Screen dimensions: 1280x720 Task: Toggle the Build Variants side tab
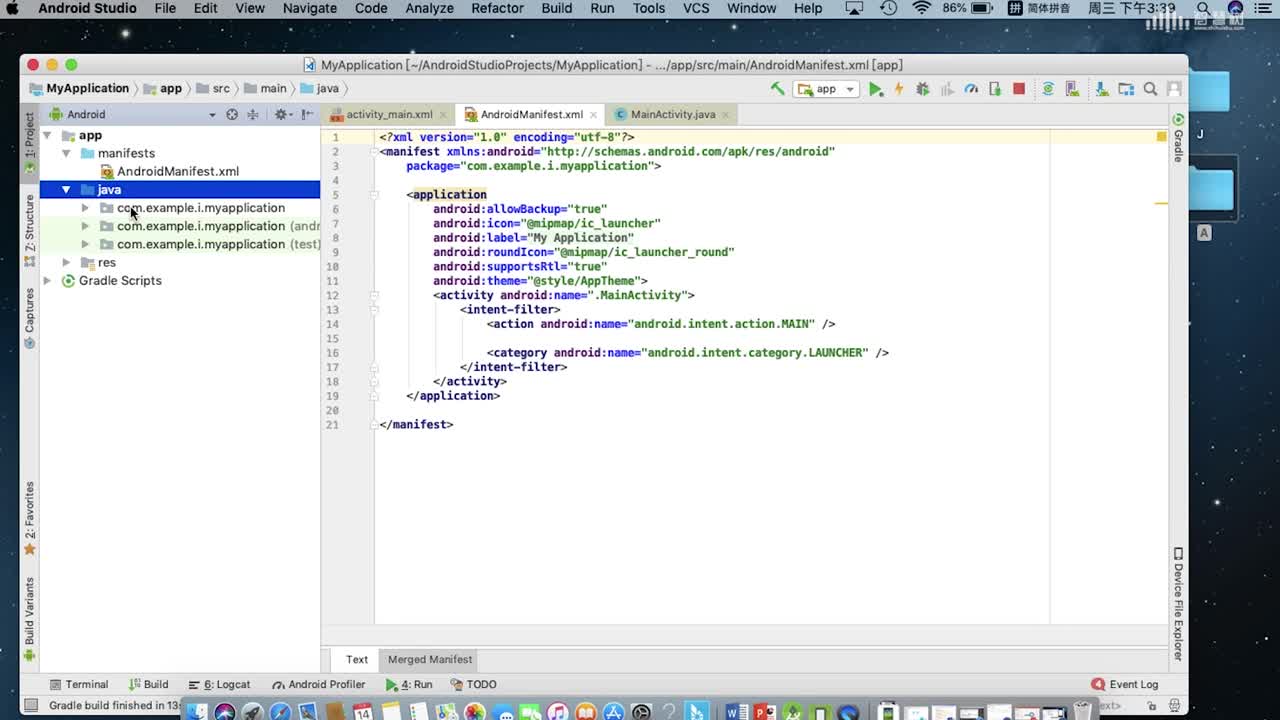(x=29, y=619)
